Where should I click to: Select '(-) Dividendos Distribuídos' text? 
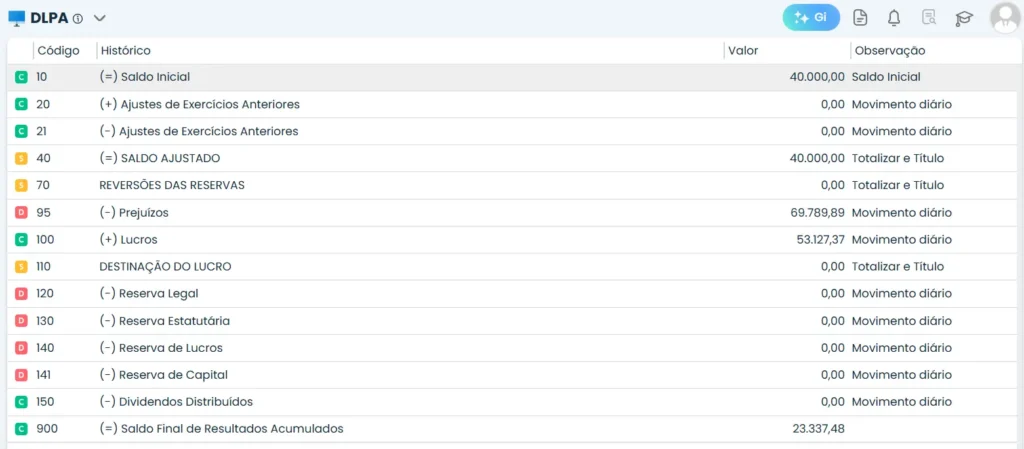click(x=176, y=402)
